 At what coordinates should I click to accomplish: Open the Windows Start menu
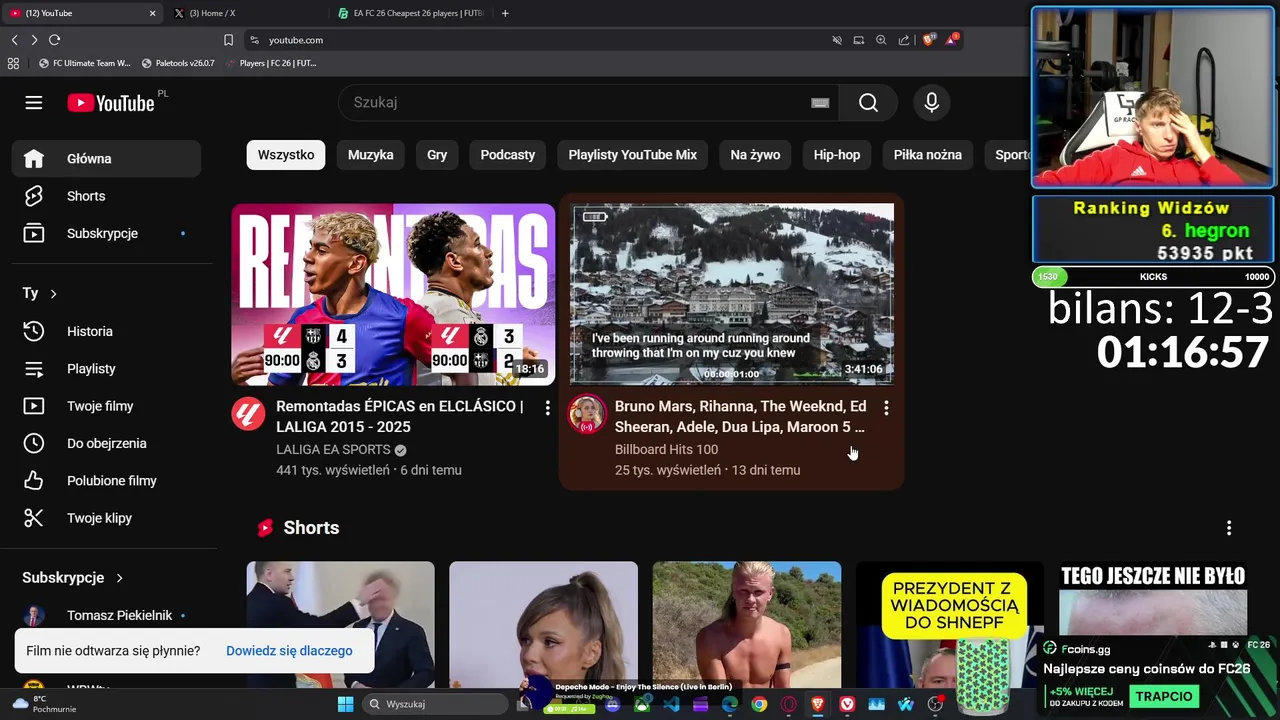click(x=345, y=704)
